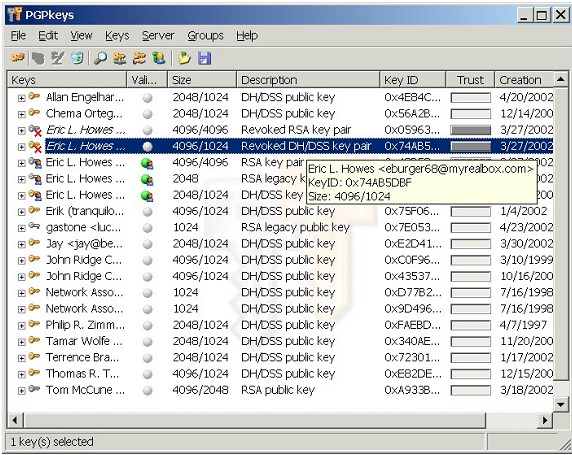Sort by the Trust column header
572x455 pixels.
470,80
